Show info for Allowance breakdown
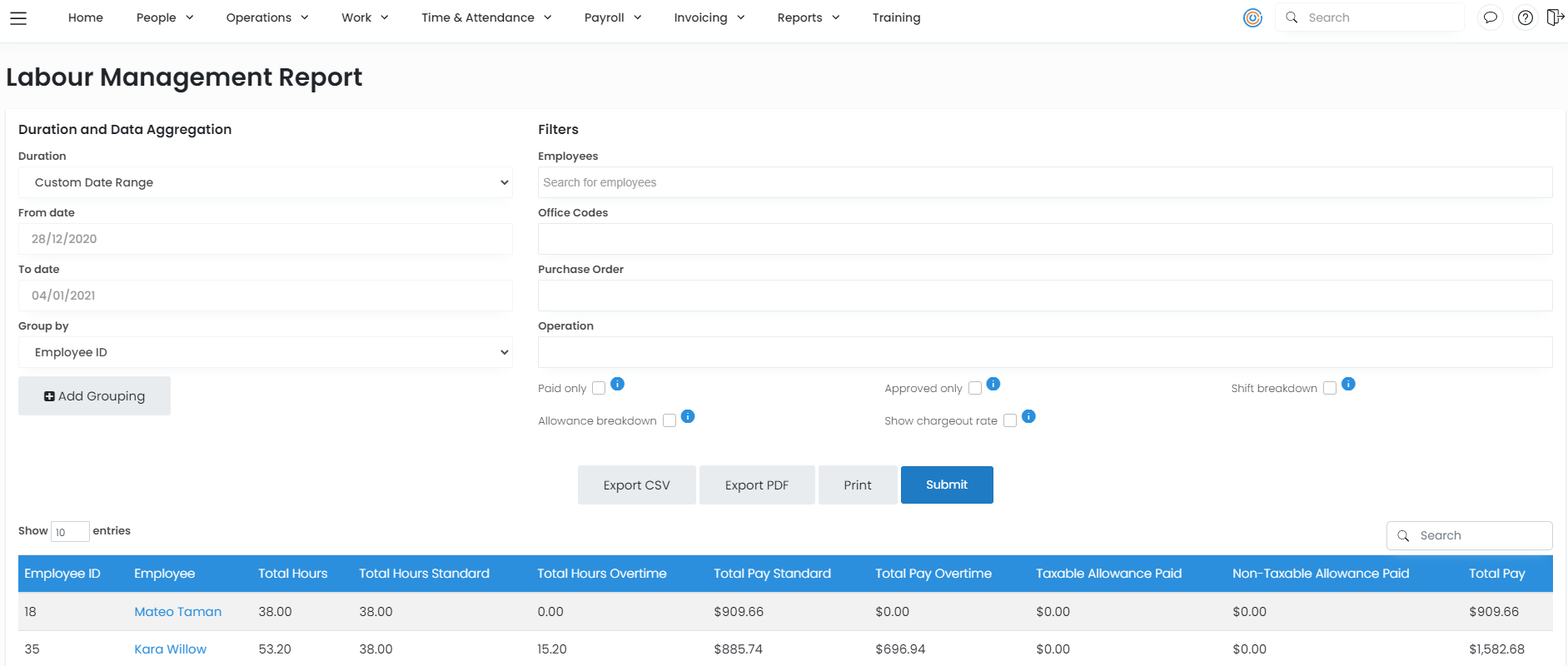1568x666 pixels. coord(688,416)
